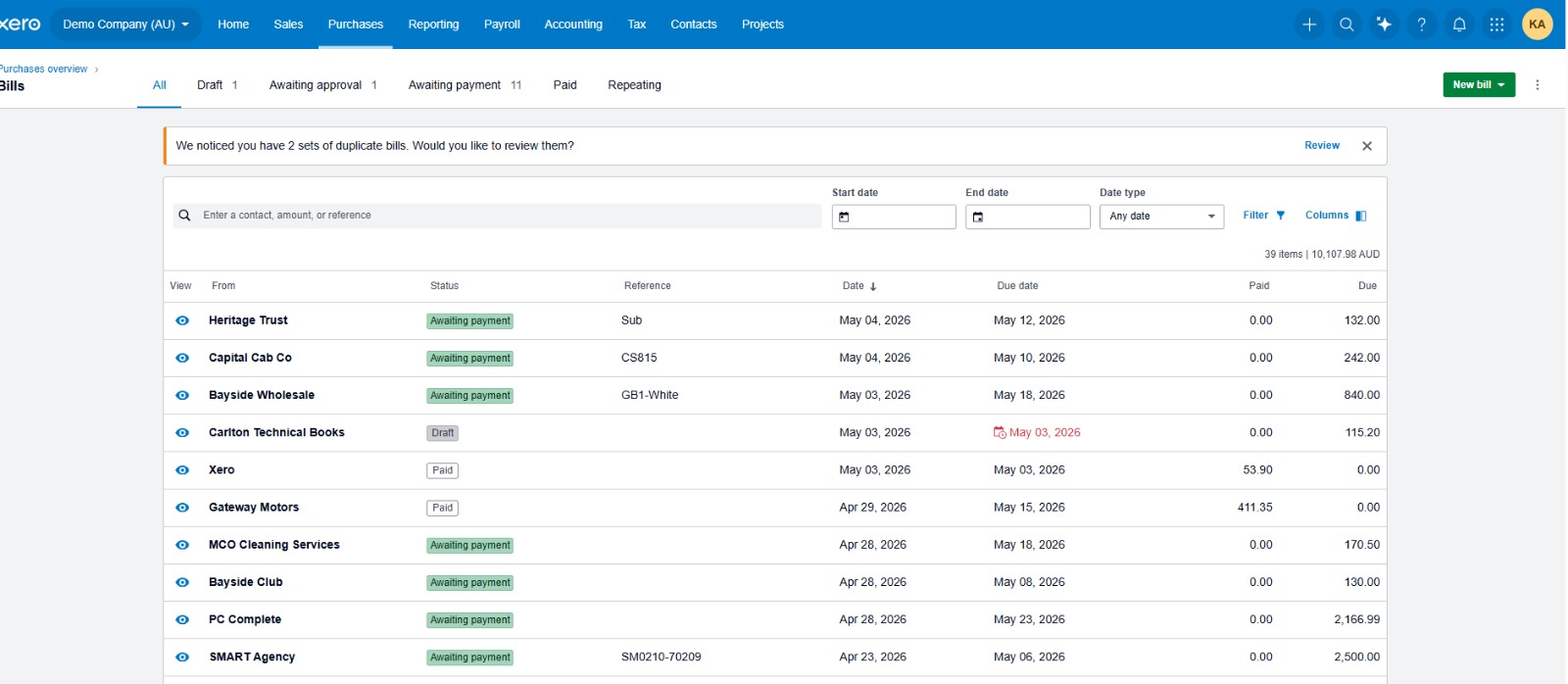The width and height of the screenshot is (1568, 684).
Task: Click the Columns button label
Action: 1327,216
